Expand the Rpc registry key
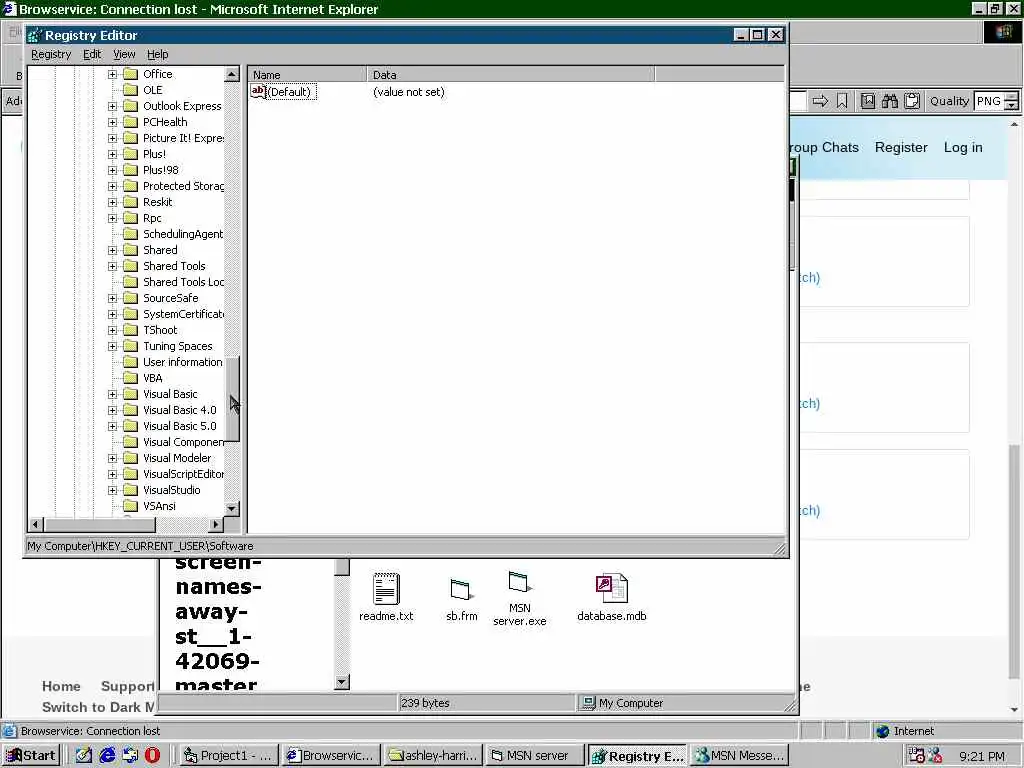Screen dimensions: 1024x768 [x=112, y=218]
